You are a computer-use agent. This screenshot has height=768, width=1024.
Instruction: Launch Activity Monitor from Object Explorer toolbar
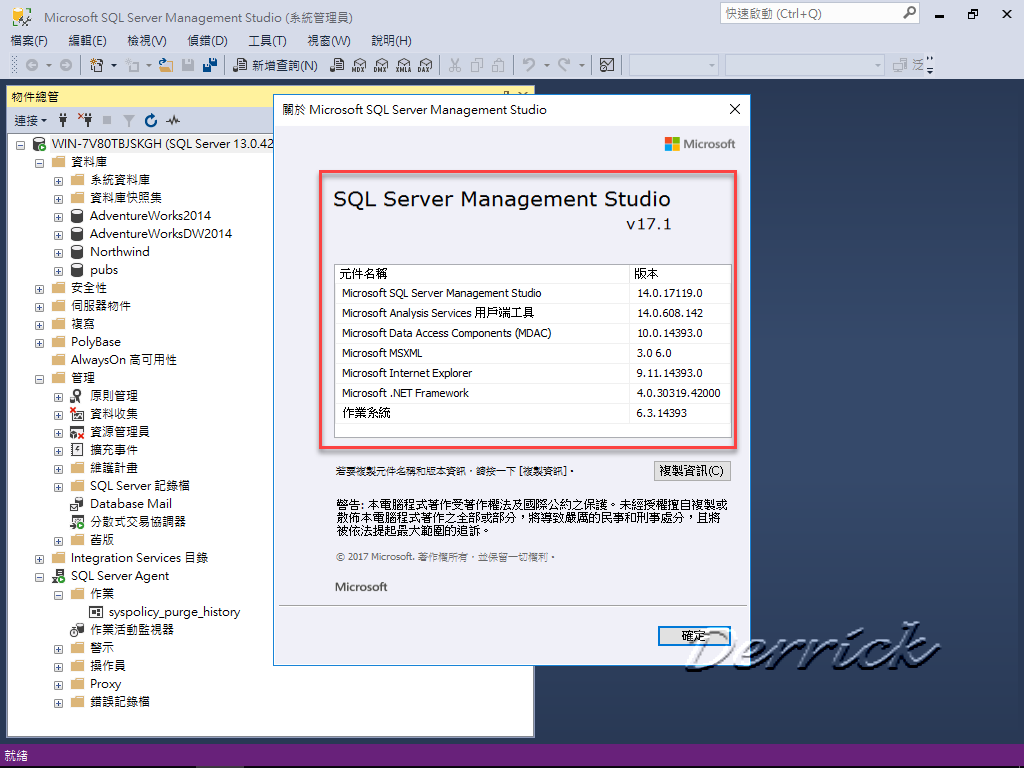click(173, 120)
